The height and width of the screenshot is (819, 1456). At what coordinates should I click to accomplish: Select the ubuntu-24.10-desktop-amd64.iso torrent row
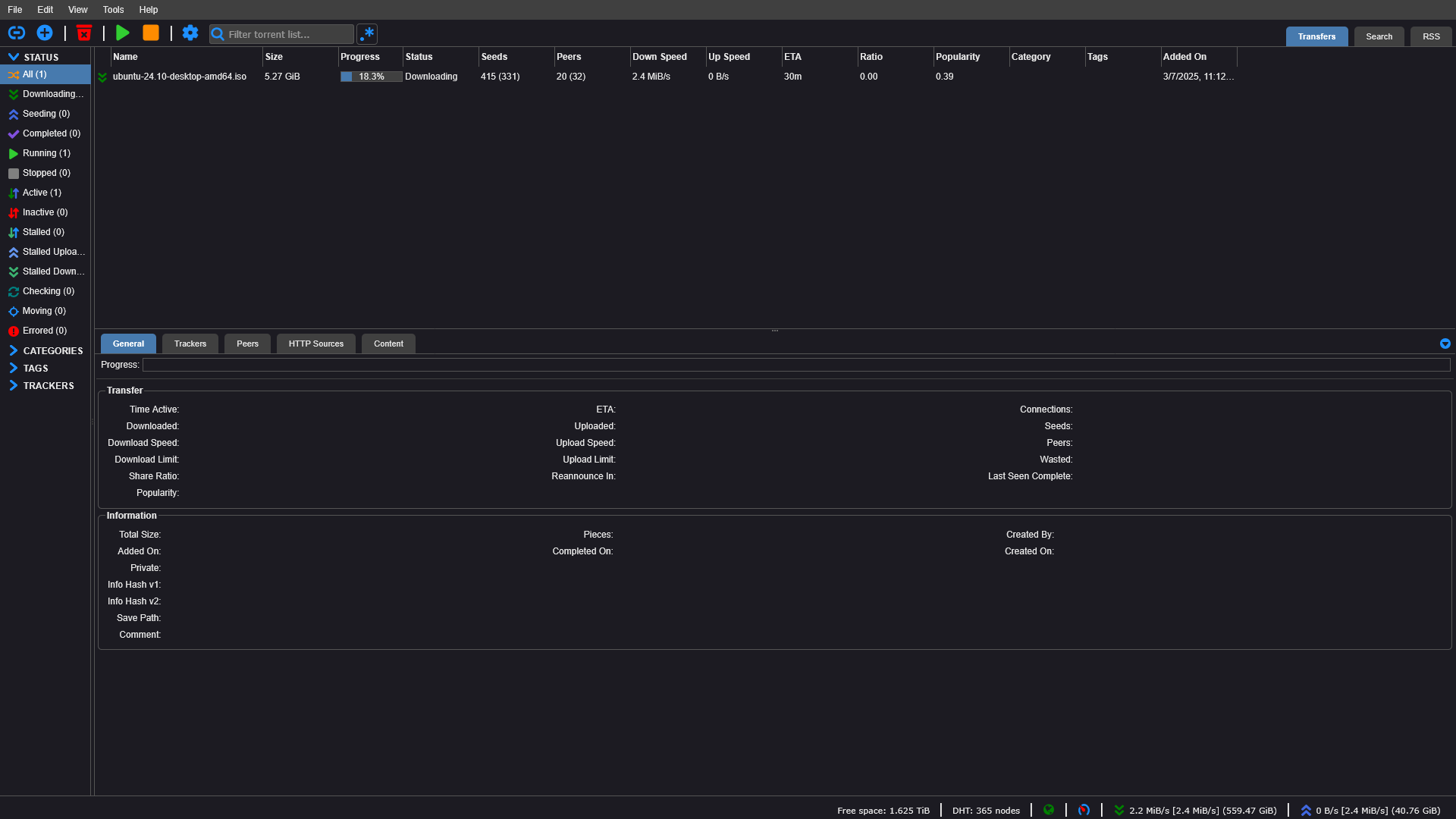(666, 77)
